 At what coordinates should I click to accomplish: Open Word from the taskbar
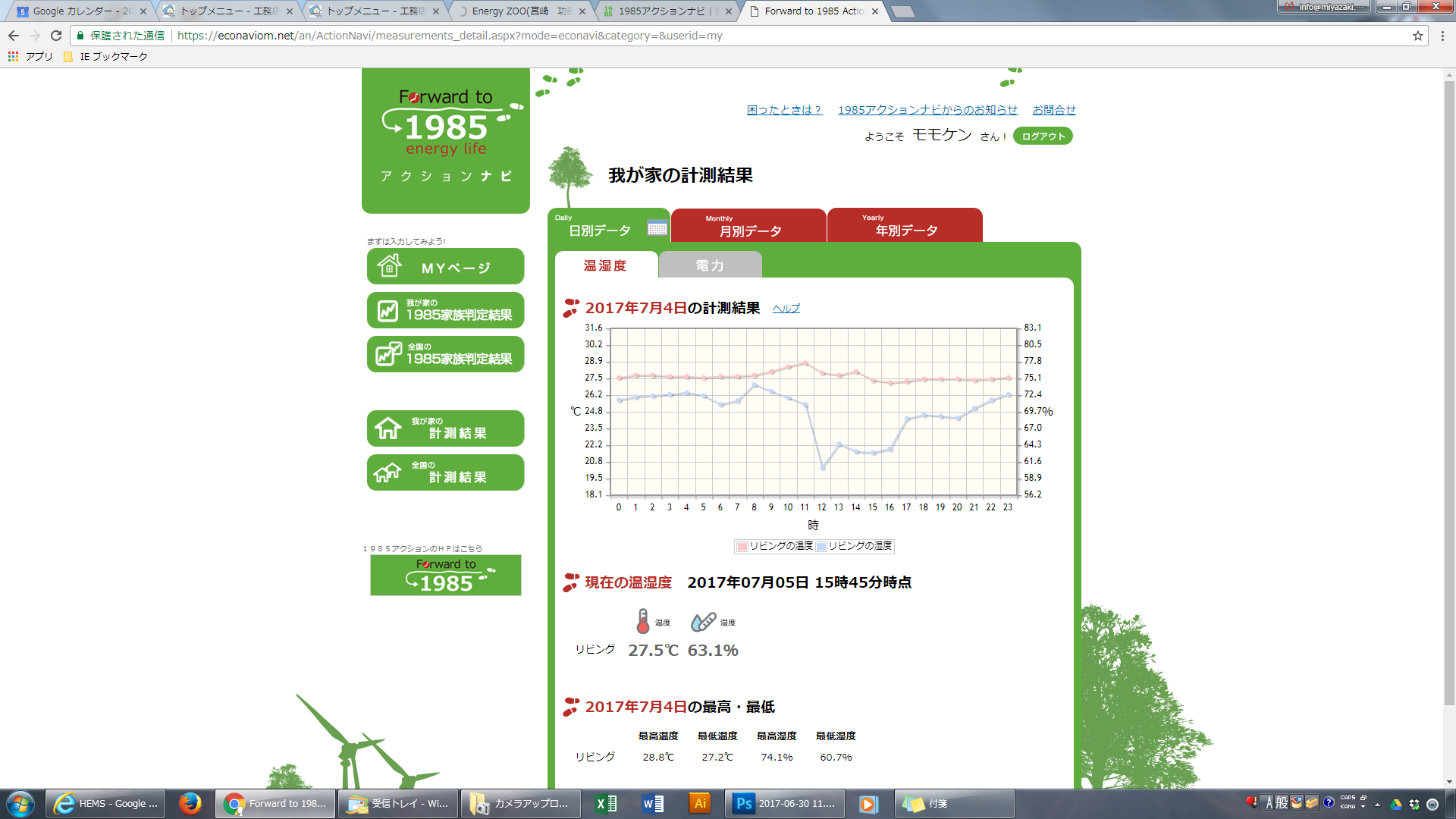pos(653,804)
